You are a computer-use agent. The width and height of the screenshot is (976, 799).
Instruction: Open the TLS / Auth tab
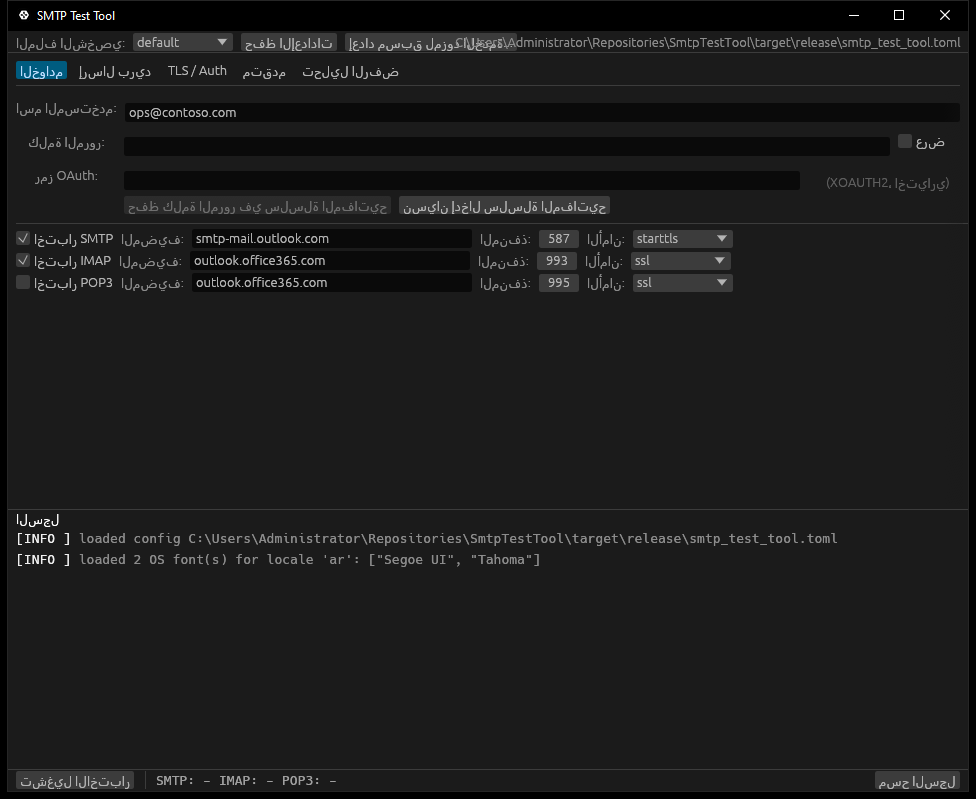(x=197, y=71)
